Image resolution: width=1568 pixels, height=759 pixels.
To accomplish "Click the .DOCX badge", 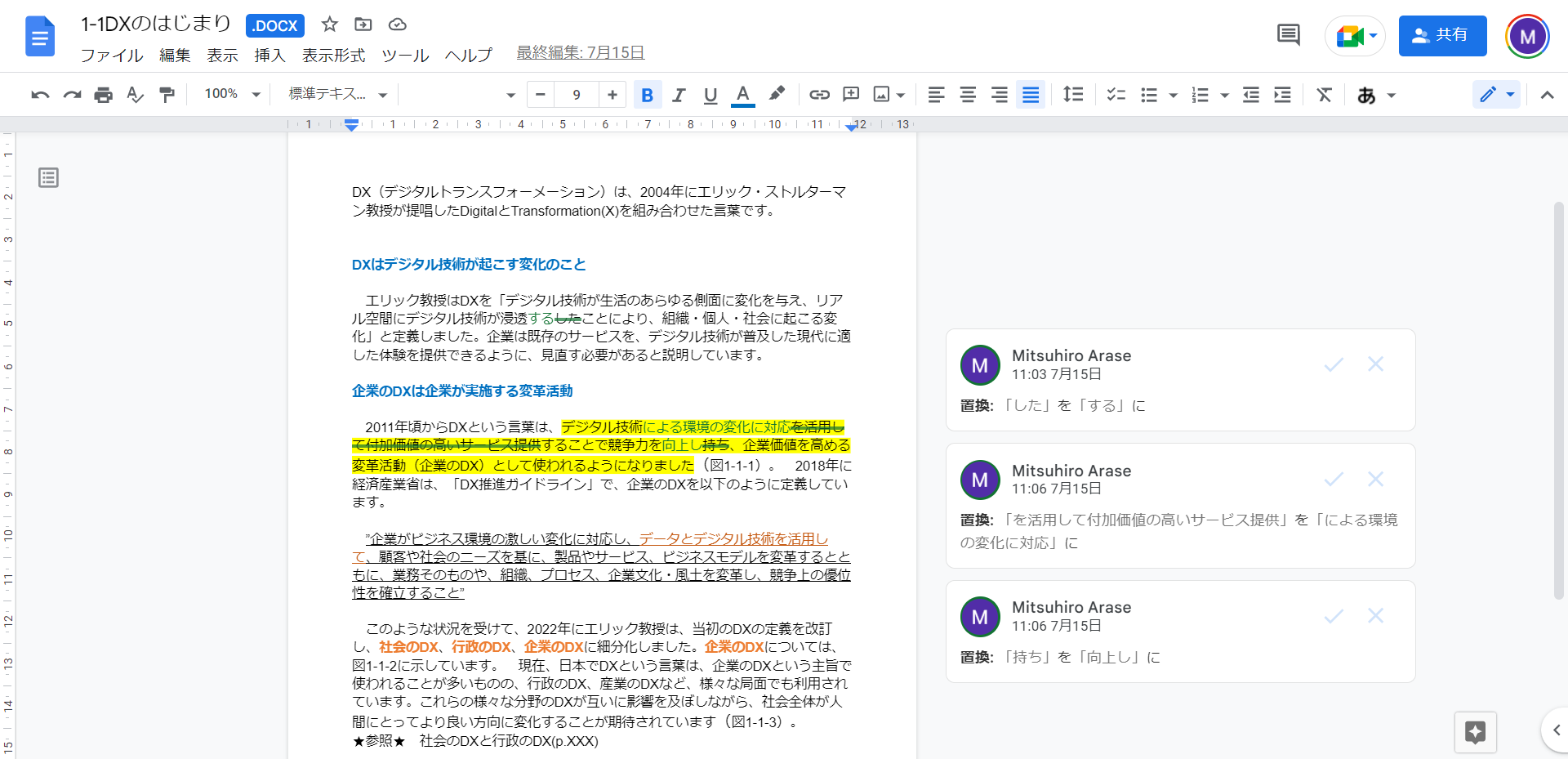I will (275, 25).
